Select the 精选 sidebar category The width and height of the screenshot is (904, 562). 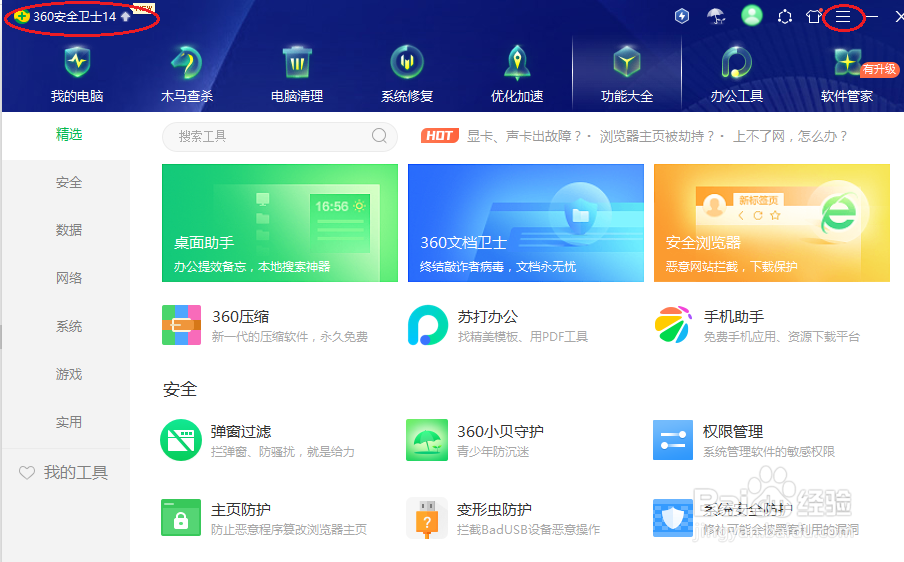(x=69, y=134)
